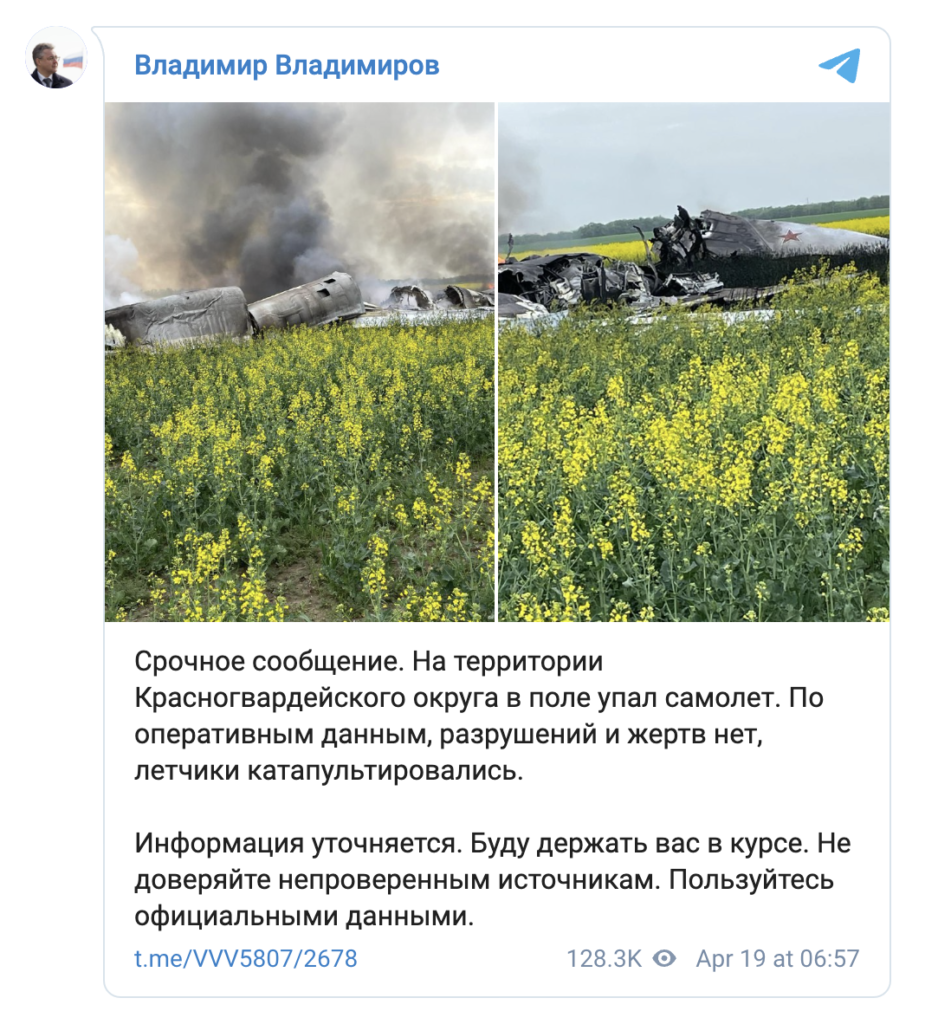Click the Telegram paper plane icon
The image size is (951, 1024).
[x=840, y=65]
